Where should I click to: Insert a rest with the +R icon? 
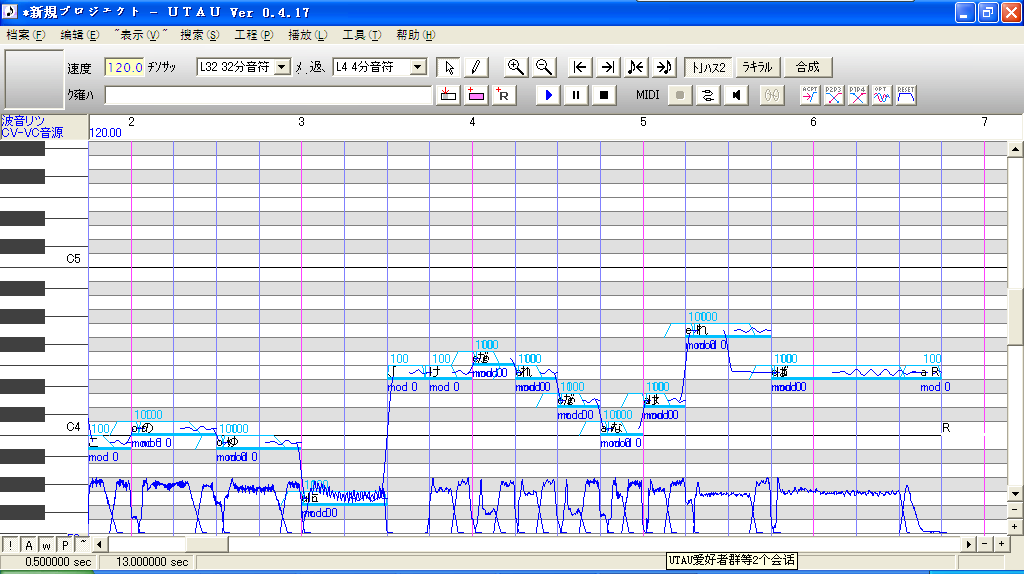[x=503, y=95]
